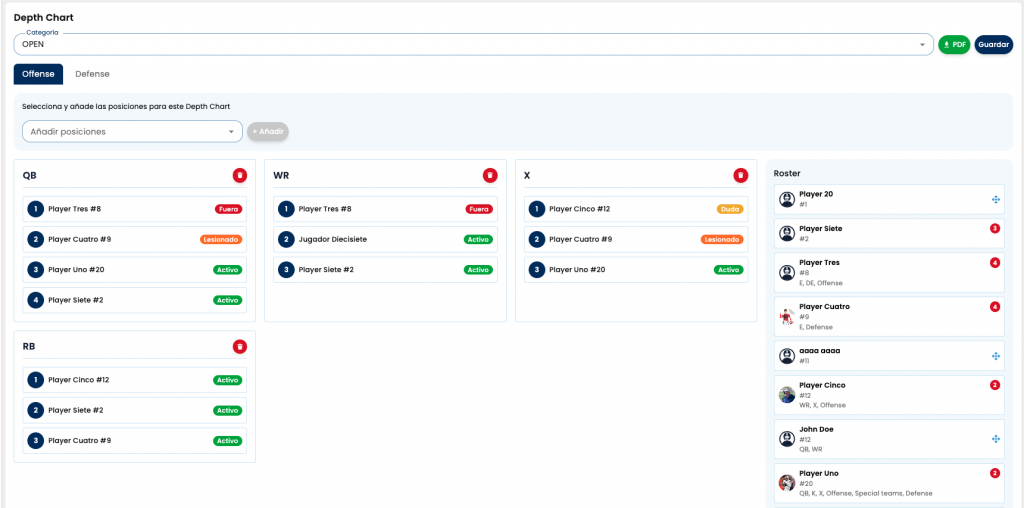This screenshot has width=1024, height=508.
Task: Click Player Cinco avatar in roster
Action: [787, 395]
